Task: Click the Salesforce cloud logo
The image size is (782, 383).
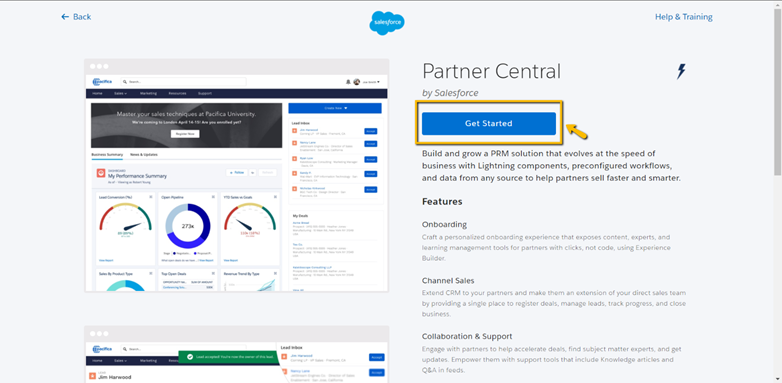Action: pyautogui.click(x=387, y=23)
